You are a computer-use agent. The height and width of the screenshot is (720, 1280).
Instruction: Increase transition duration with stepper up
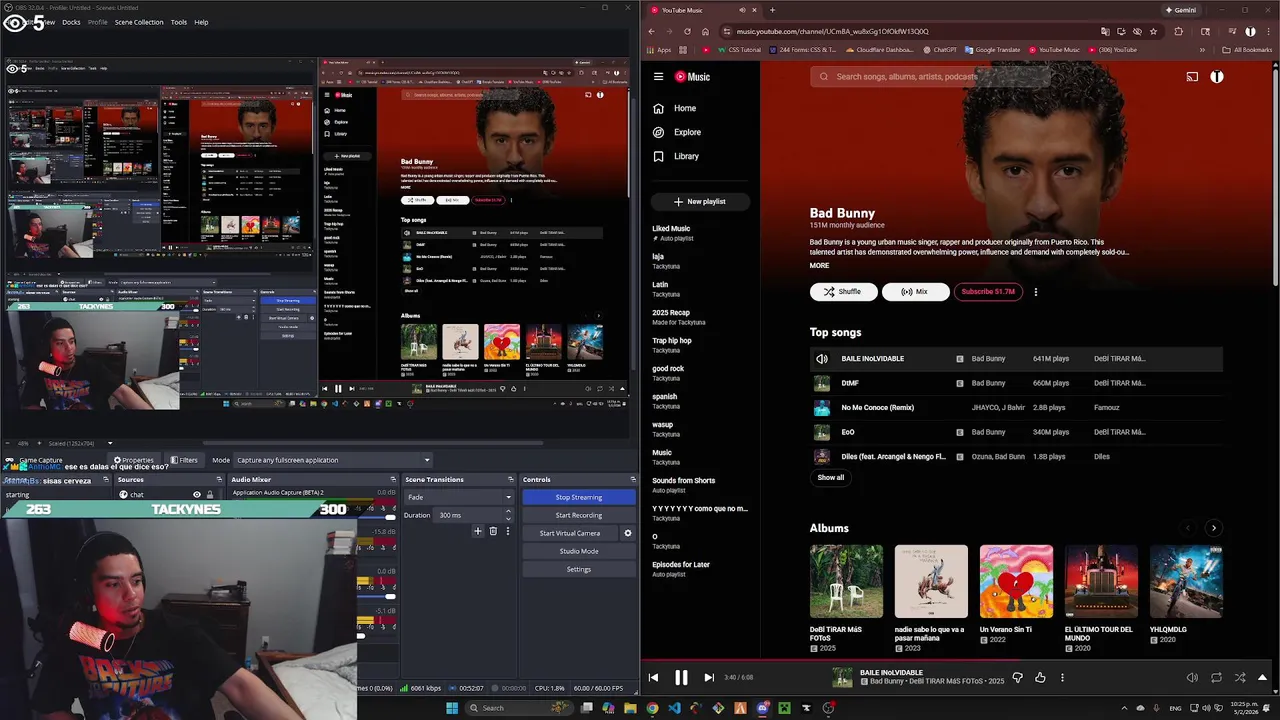tap(508, 512)
